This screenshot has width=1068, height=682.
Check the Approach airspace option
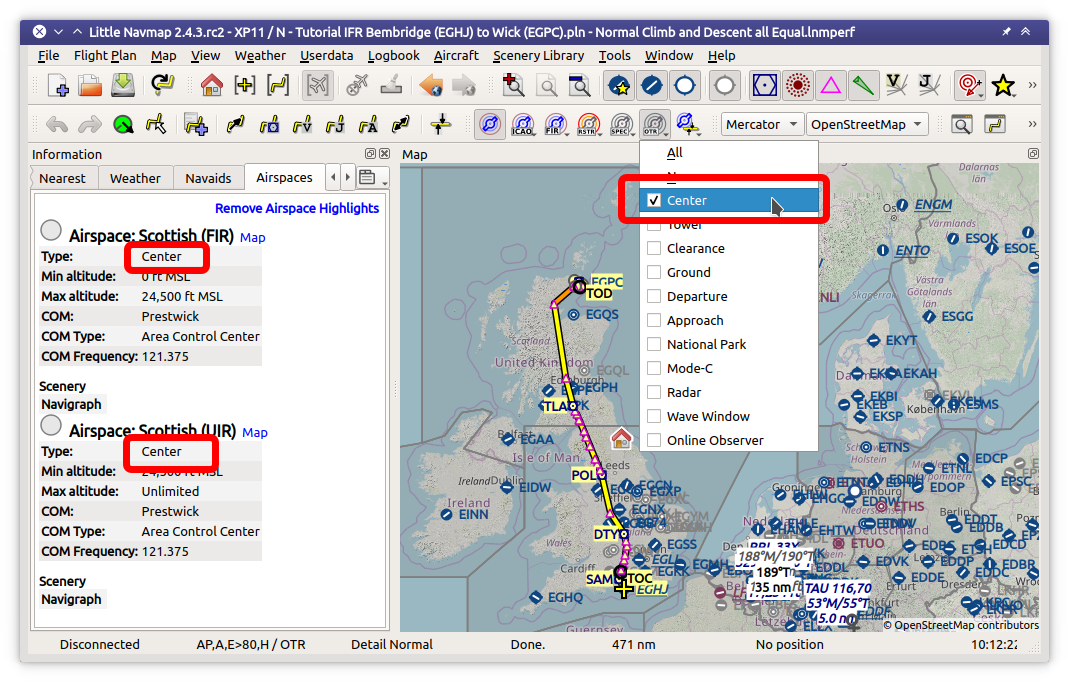click(654, 320)
